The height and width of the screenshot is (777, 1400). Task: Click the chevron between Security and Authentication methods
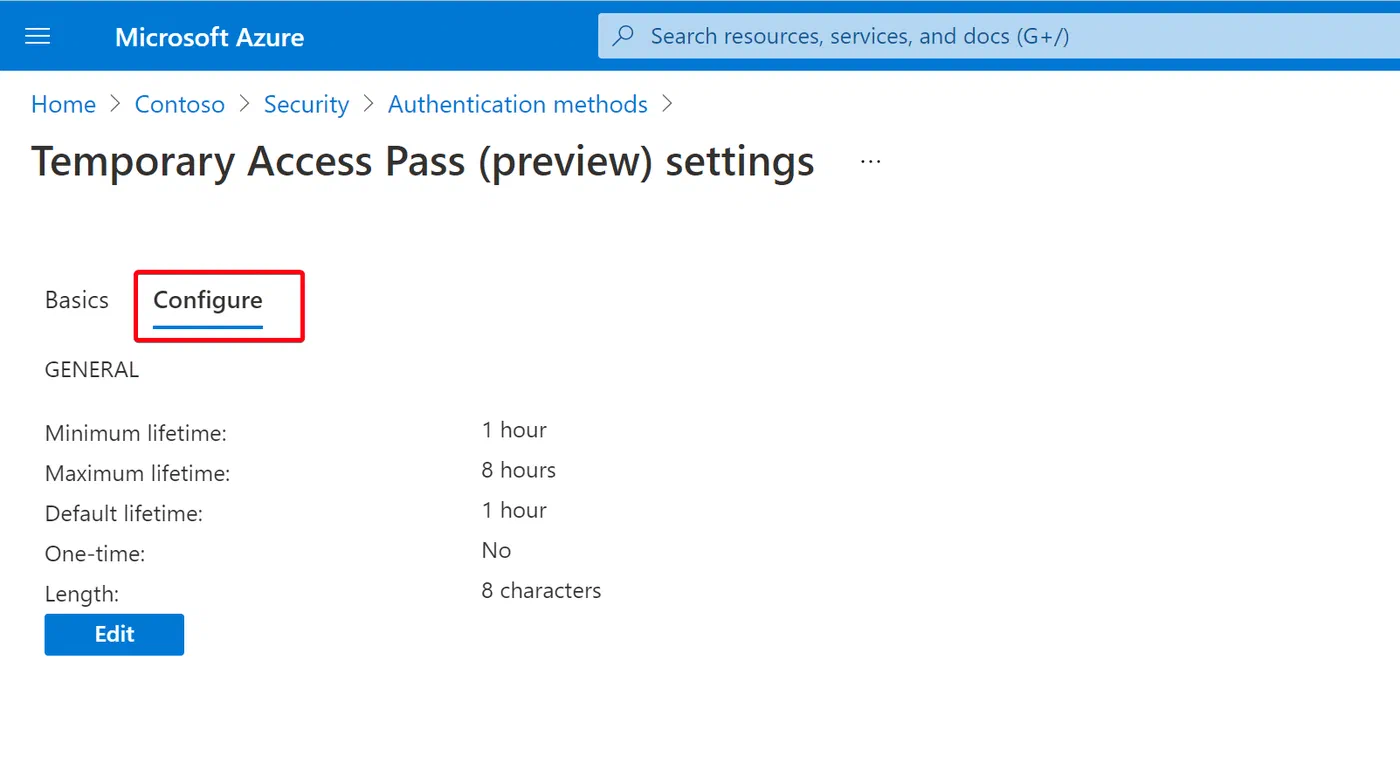click(x=368, y=104)
